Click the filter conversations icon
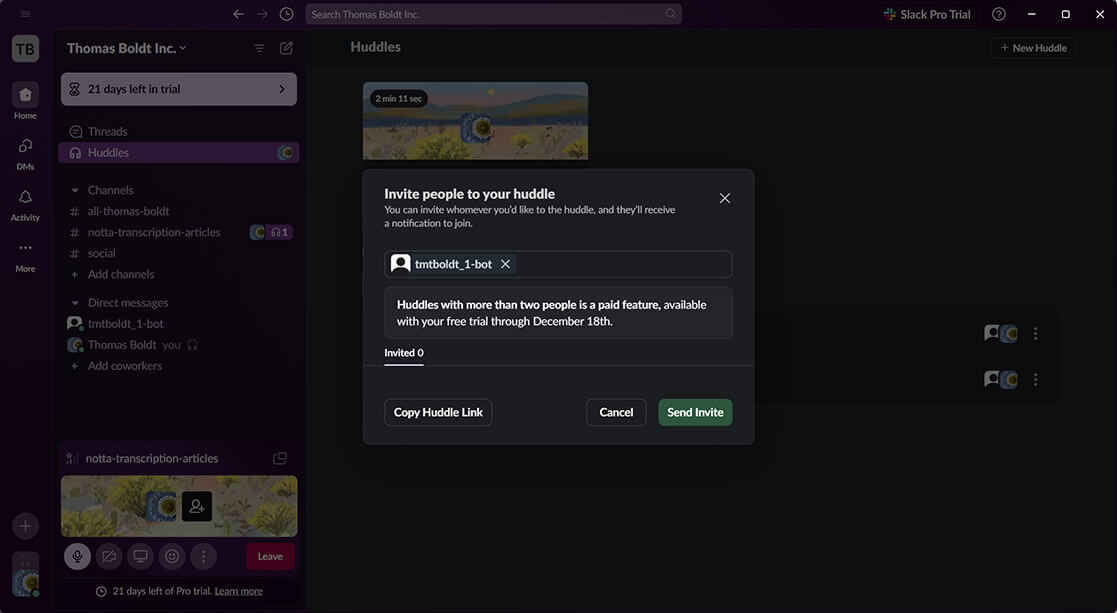This screenshot has width=1117, height=613. (x=259, y=48)
